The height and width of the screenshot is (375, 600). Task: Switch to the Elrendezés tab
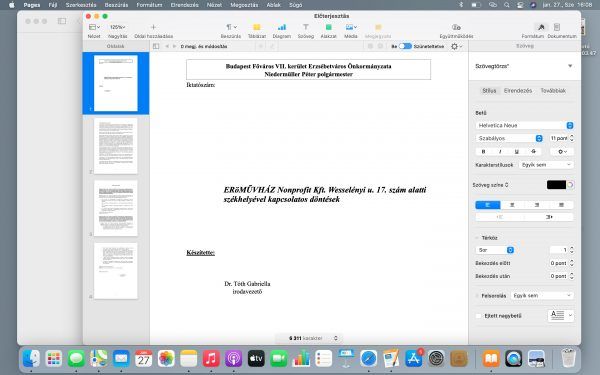pyautogui.click(x=518, y=91)
